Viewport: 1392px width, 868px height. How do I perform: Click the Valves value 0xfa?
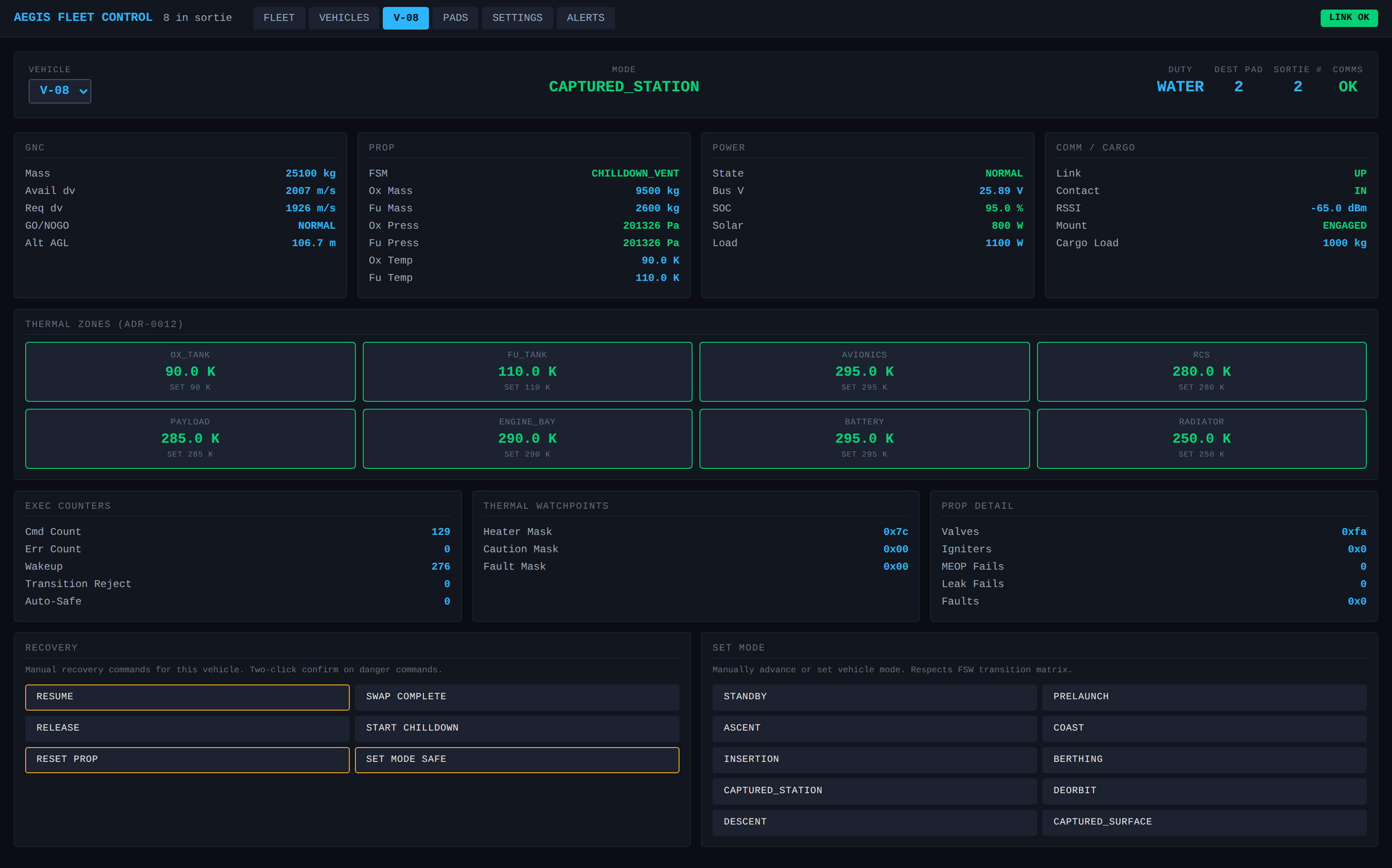pyautogui.click(x=1354, y=531)
